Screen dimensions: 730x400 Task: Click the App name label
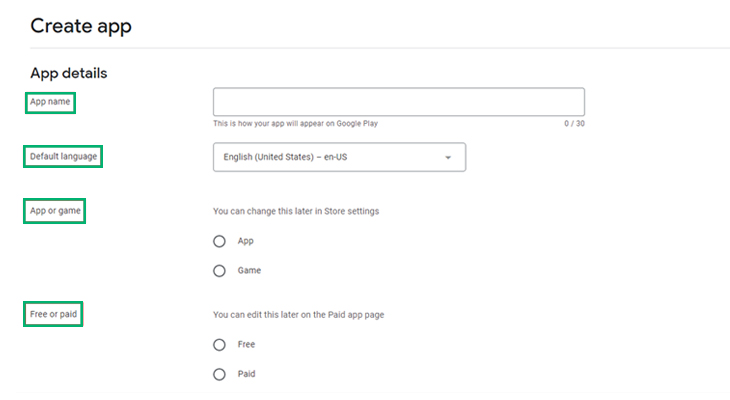coord(50,102)
